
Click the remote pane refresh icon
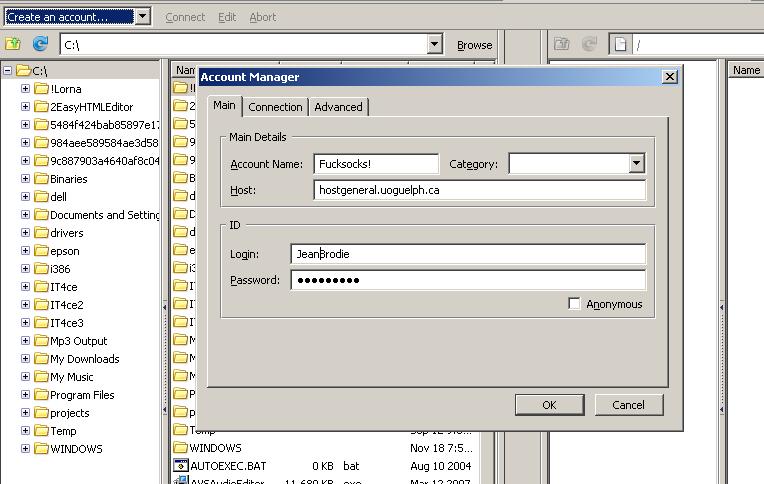(x=590, y=44)
